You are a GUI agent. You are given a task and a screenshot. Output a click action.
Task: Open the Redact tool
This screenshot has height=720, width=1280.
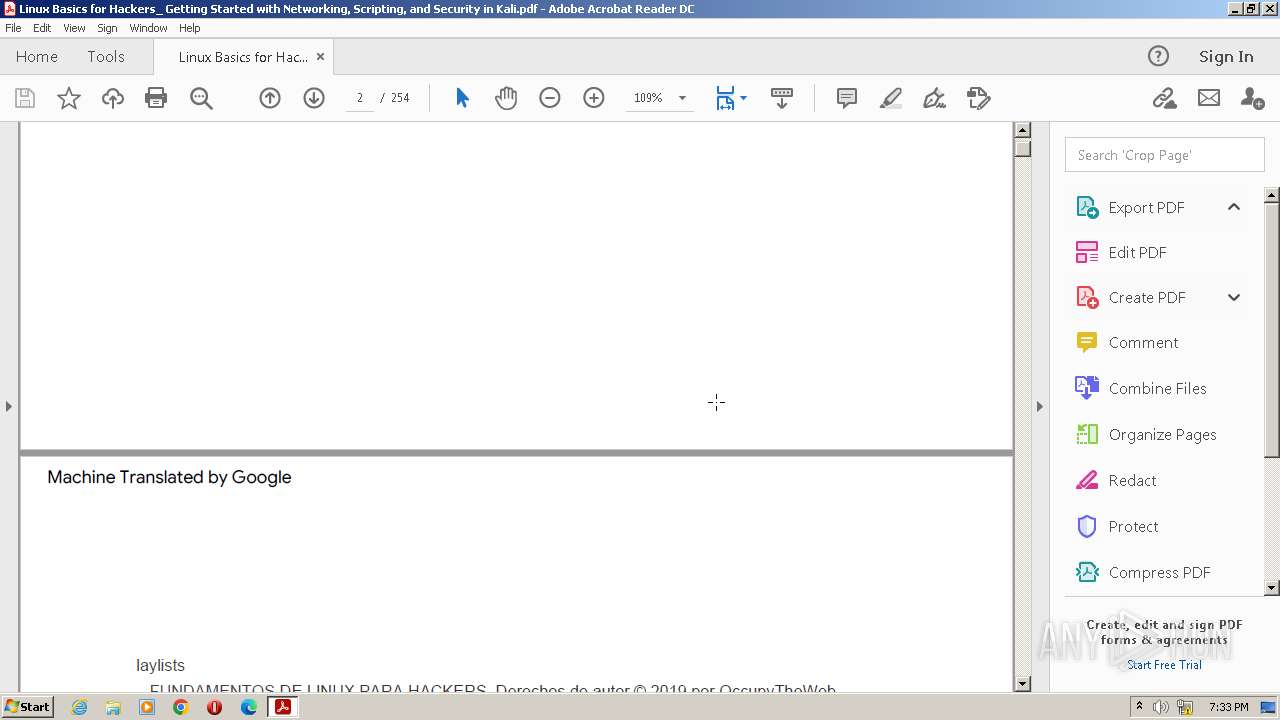point(1132,480)
